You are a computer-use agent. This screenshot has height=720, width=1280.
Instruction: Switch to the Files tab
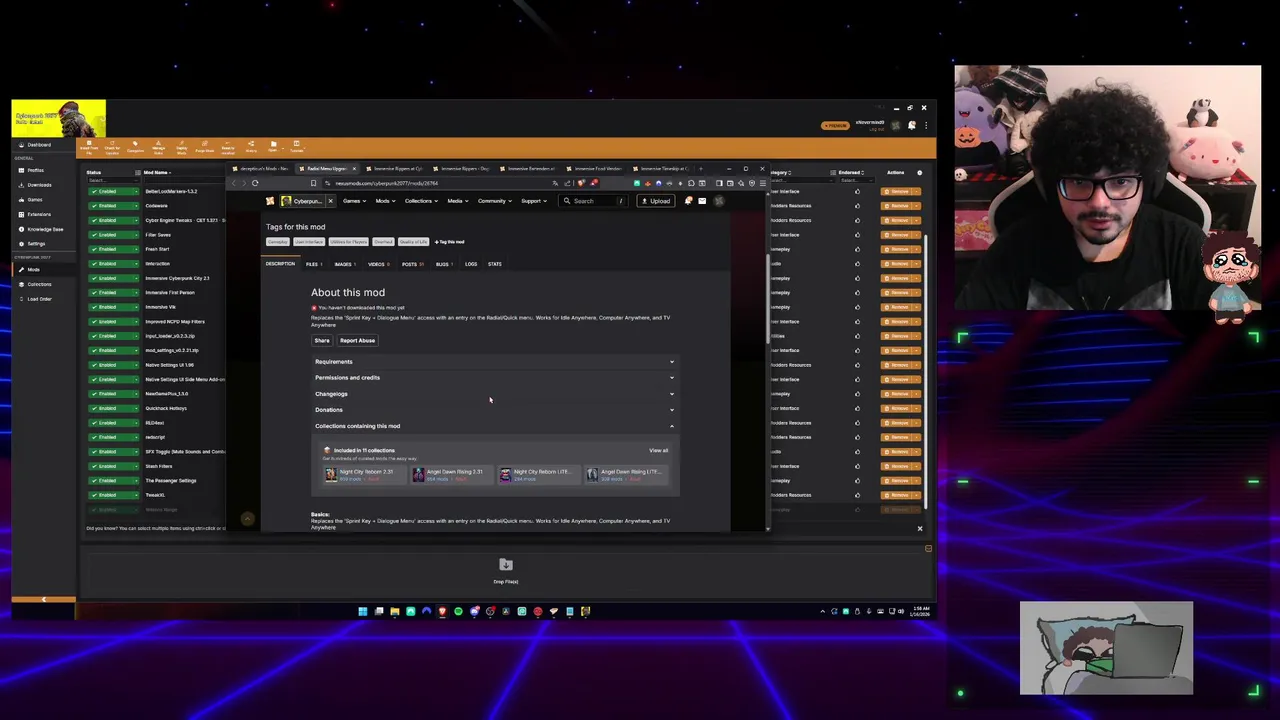313,264
